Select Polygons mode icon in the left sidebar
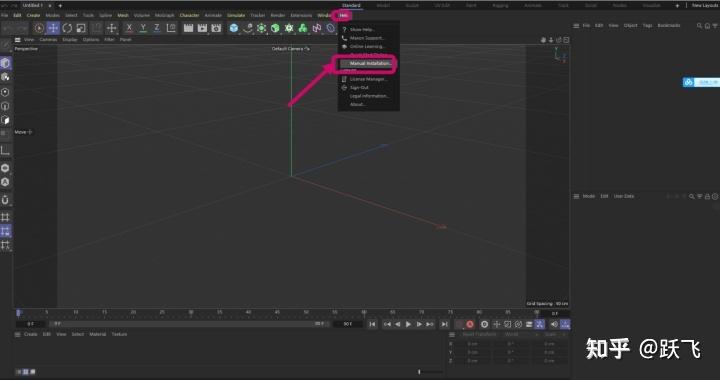 coord(6,120)
